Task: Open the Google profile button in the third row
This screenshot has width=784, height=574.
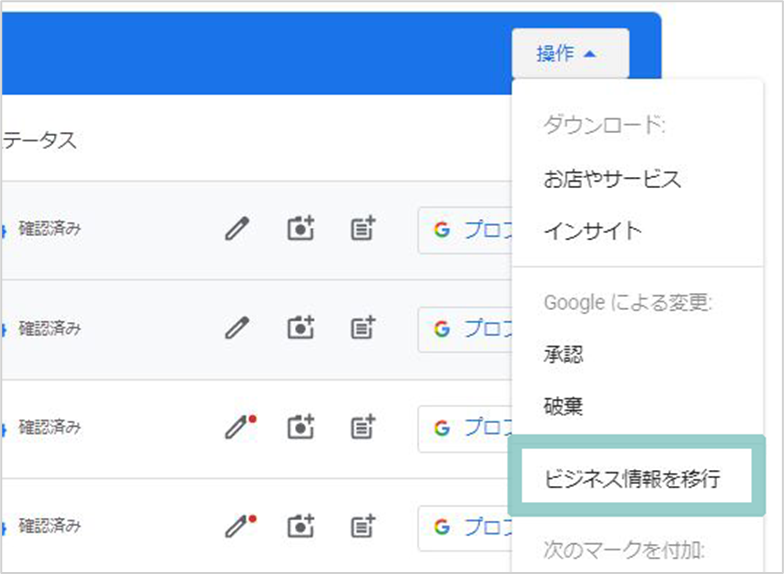Action: [465, 428]
